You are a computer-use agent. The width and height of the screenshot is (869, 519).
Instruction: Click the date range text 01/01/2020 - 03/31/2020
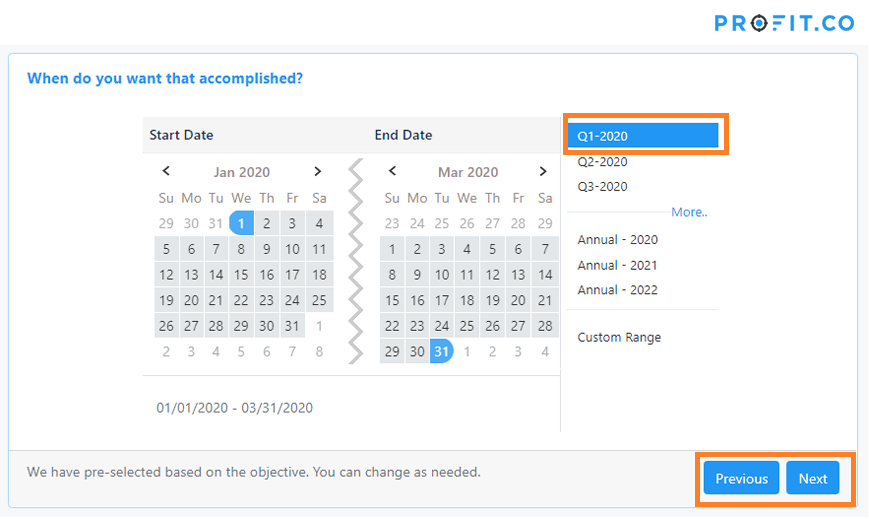[x=235, y=408]
